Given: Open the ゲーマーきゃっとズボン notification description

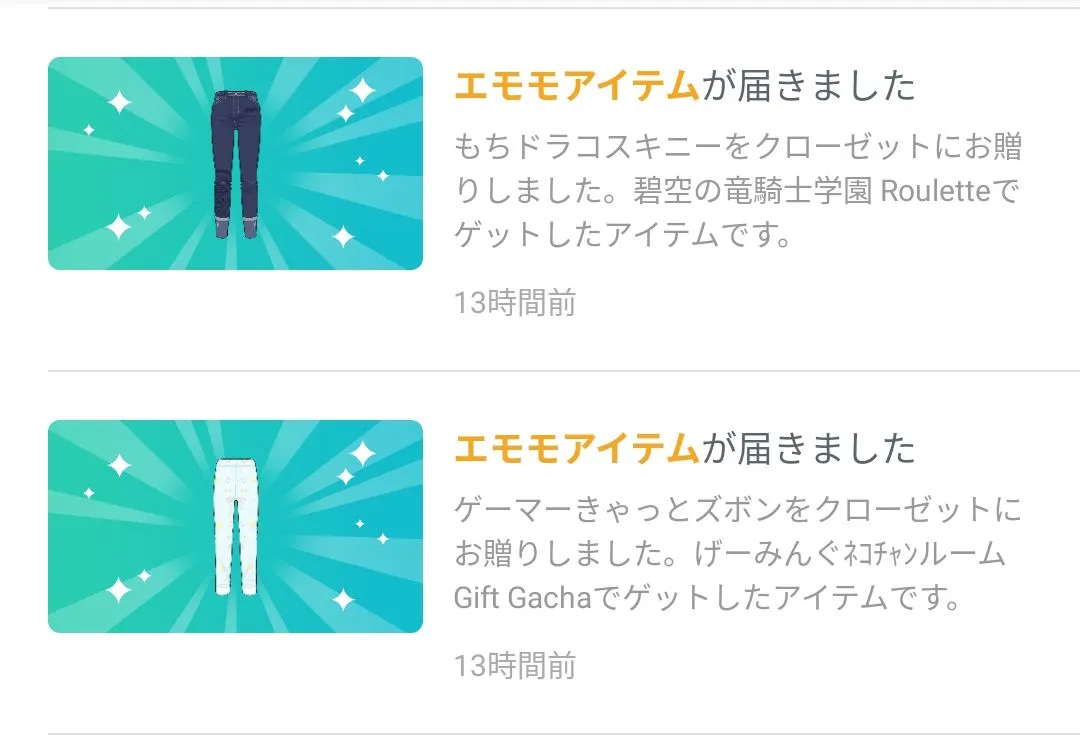Looking at the screenshot, I should (738, 554).
